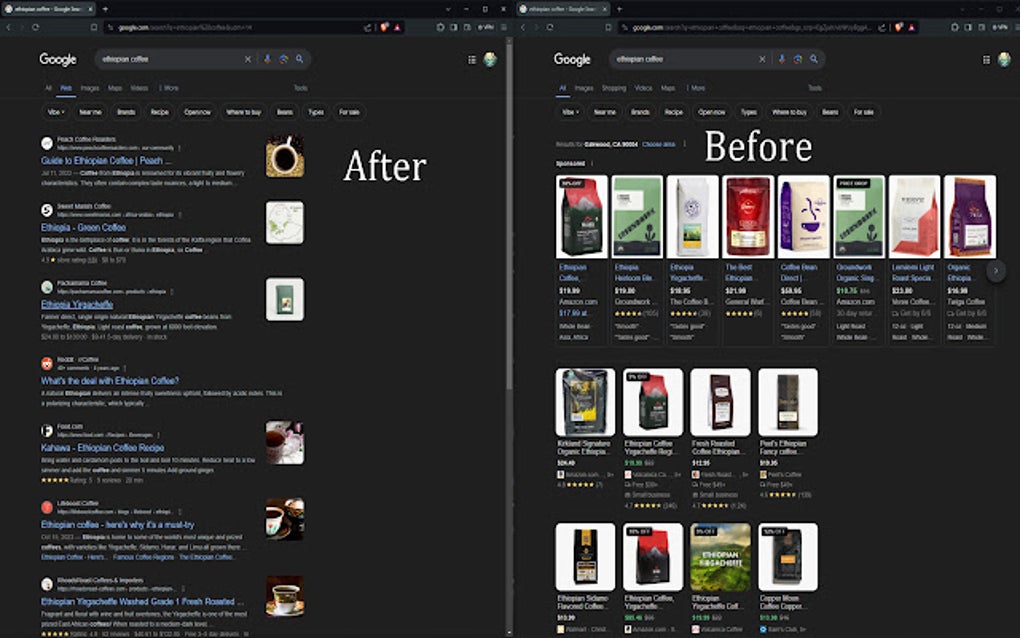Open Brave Rewards triangle in the Before window
This screenshot has height=638, width=1020.
tap(911, 27)
